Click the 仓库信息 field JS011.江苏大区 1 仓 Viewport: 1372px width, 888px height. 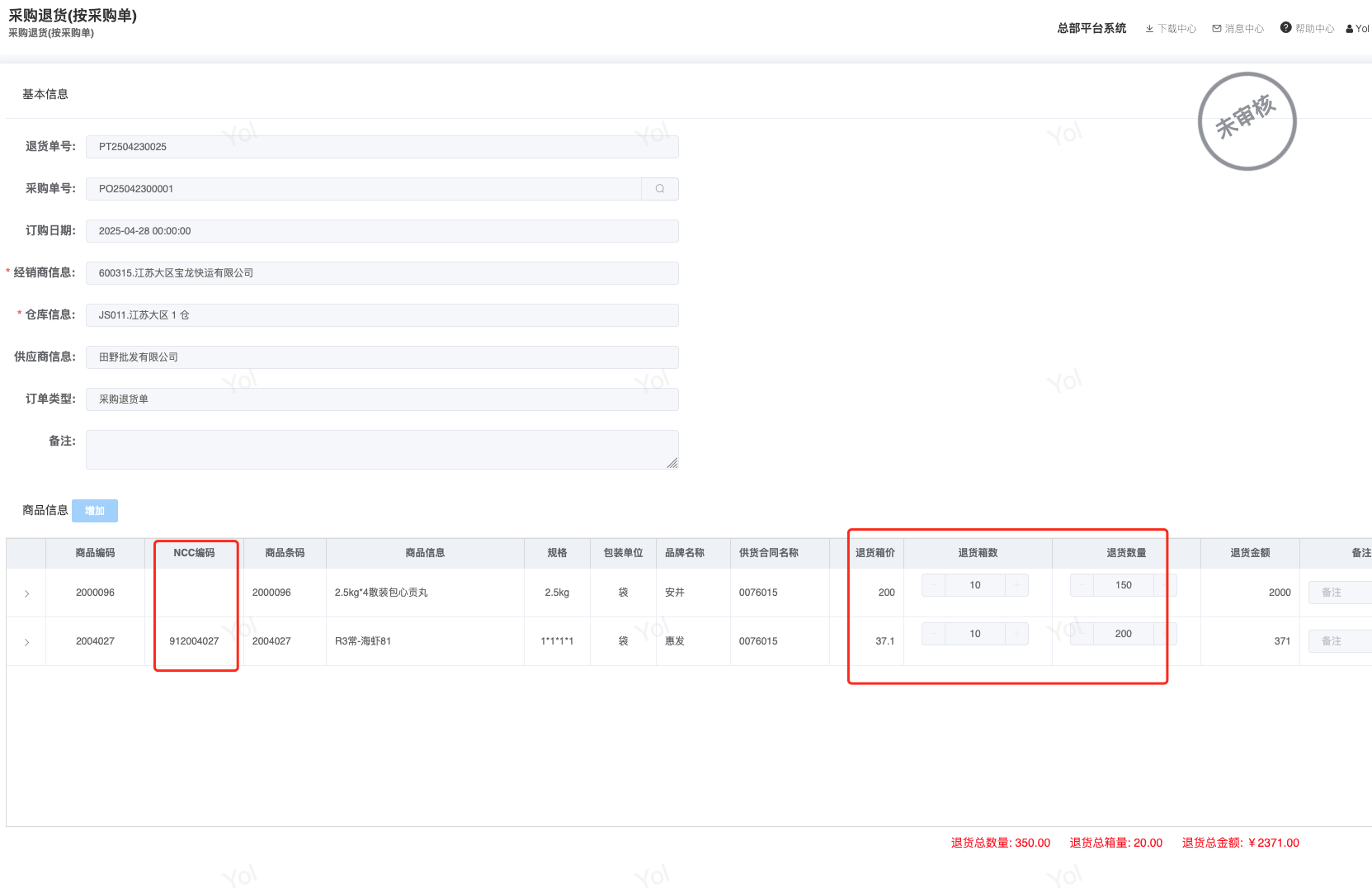(x=382, y=315)
